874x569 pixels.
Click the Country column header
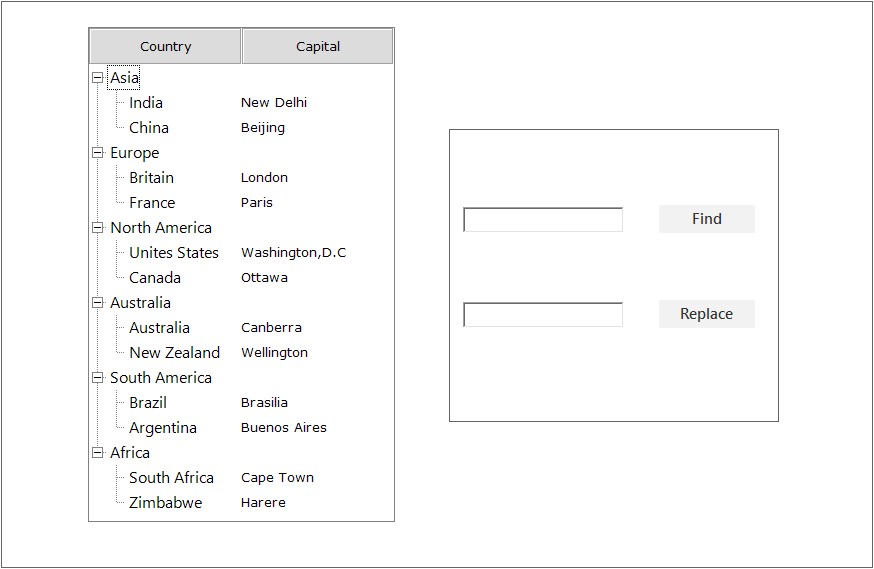(x=165, y=46)
